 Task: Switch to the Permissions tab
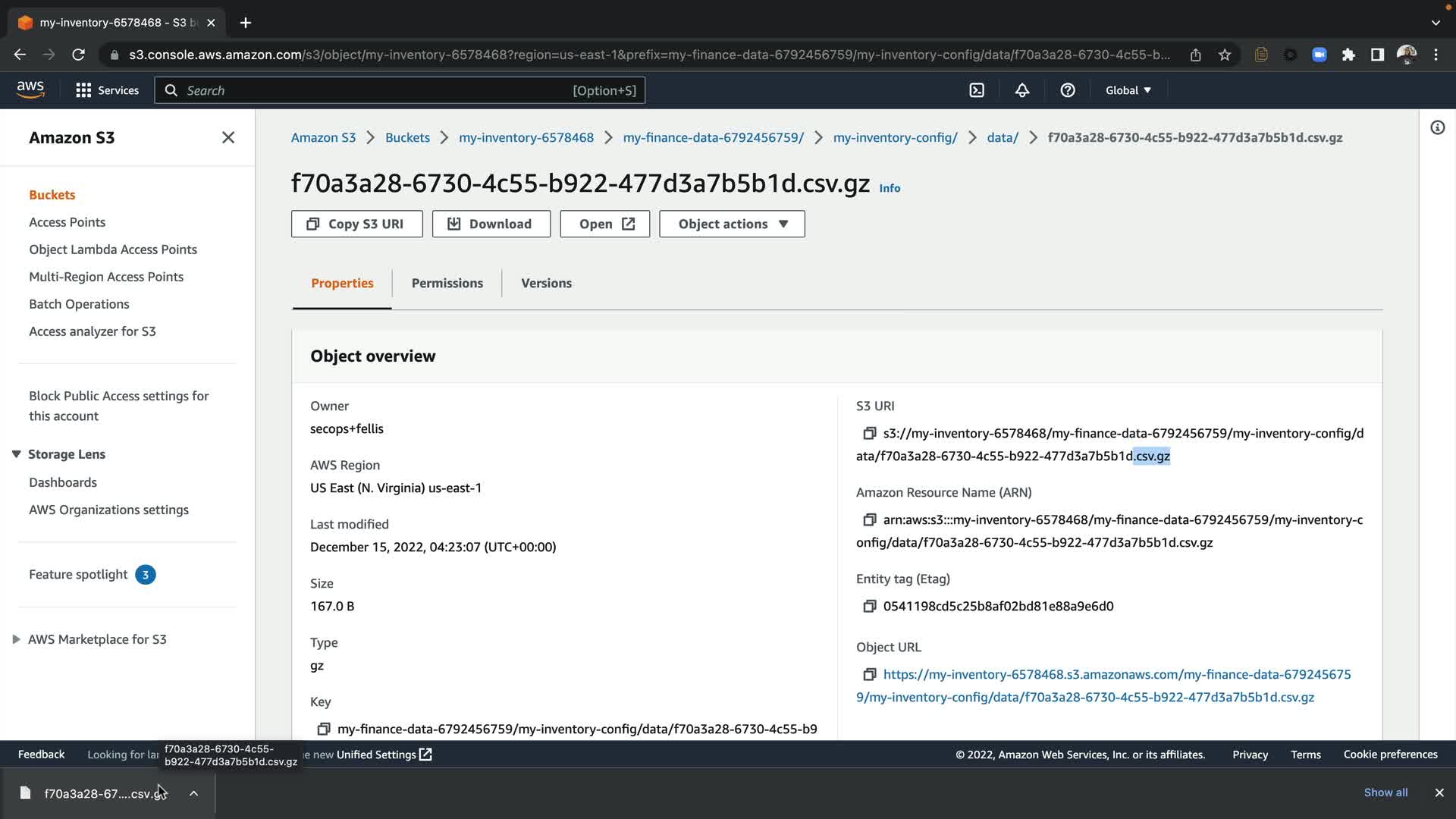pyautogui.click(x=447, y=283)
